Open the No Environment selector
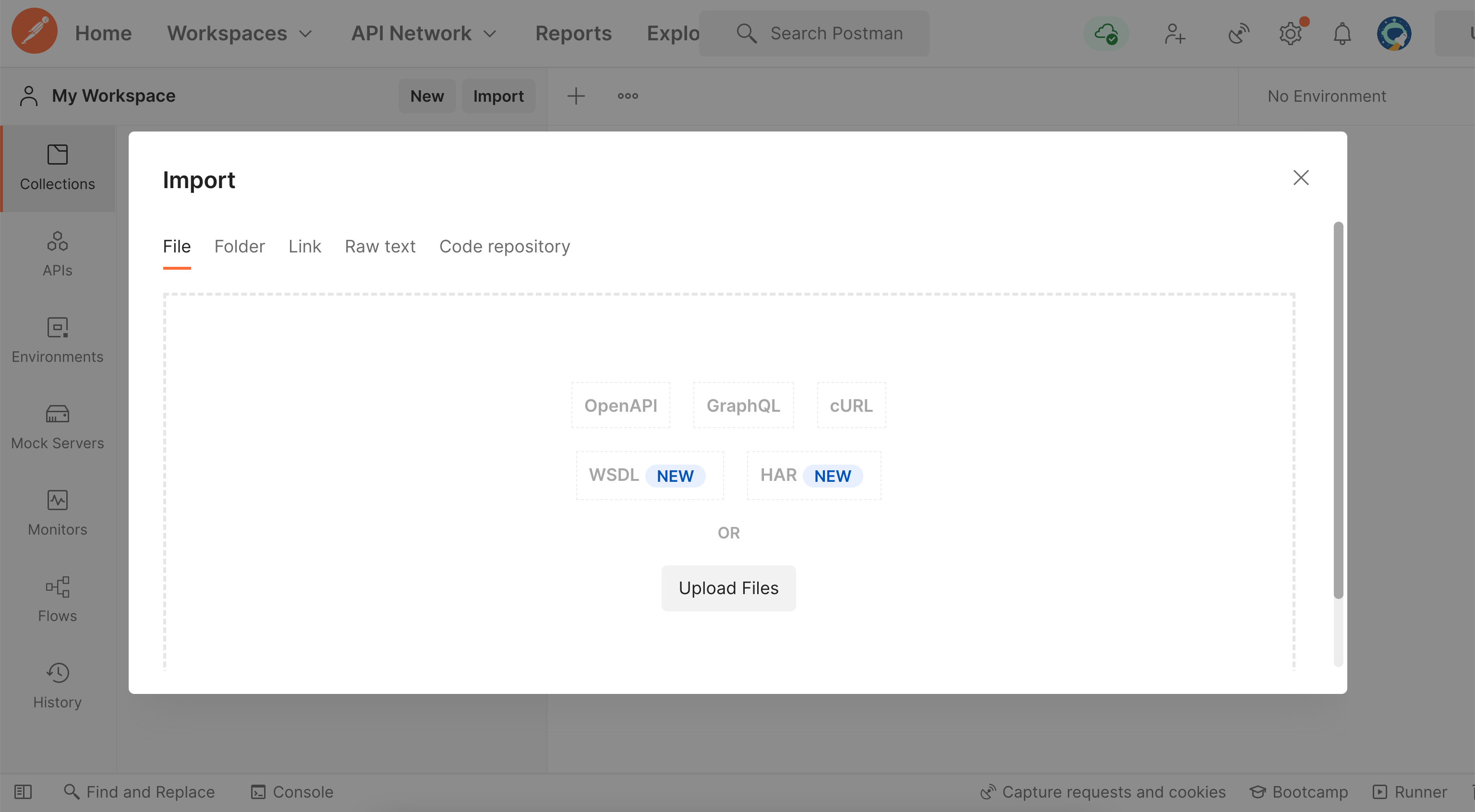The width and height of the screenshot is (1475, 812). (1326, 96)
